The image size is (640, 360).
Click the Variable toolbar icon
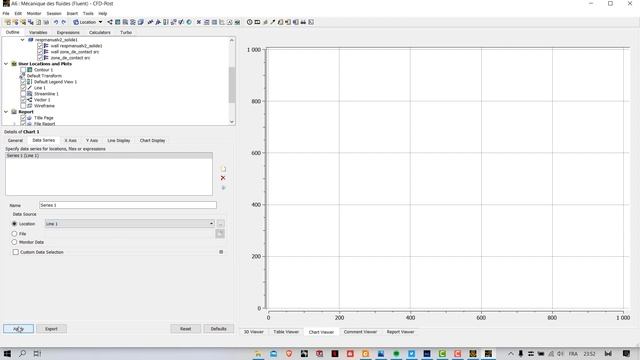pos(199,22)
